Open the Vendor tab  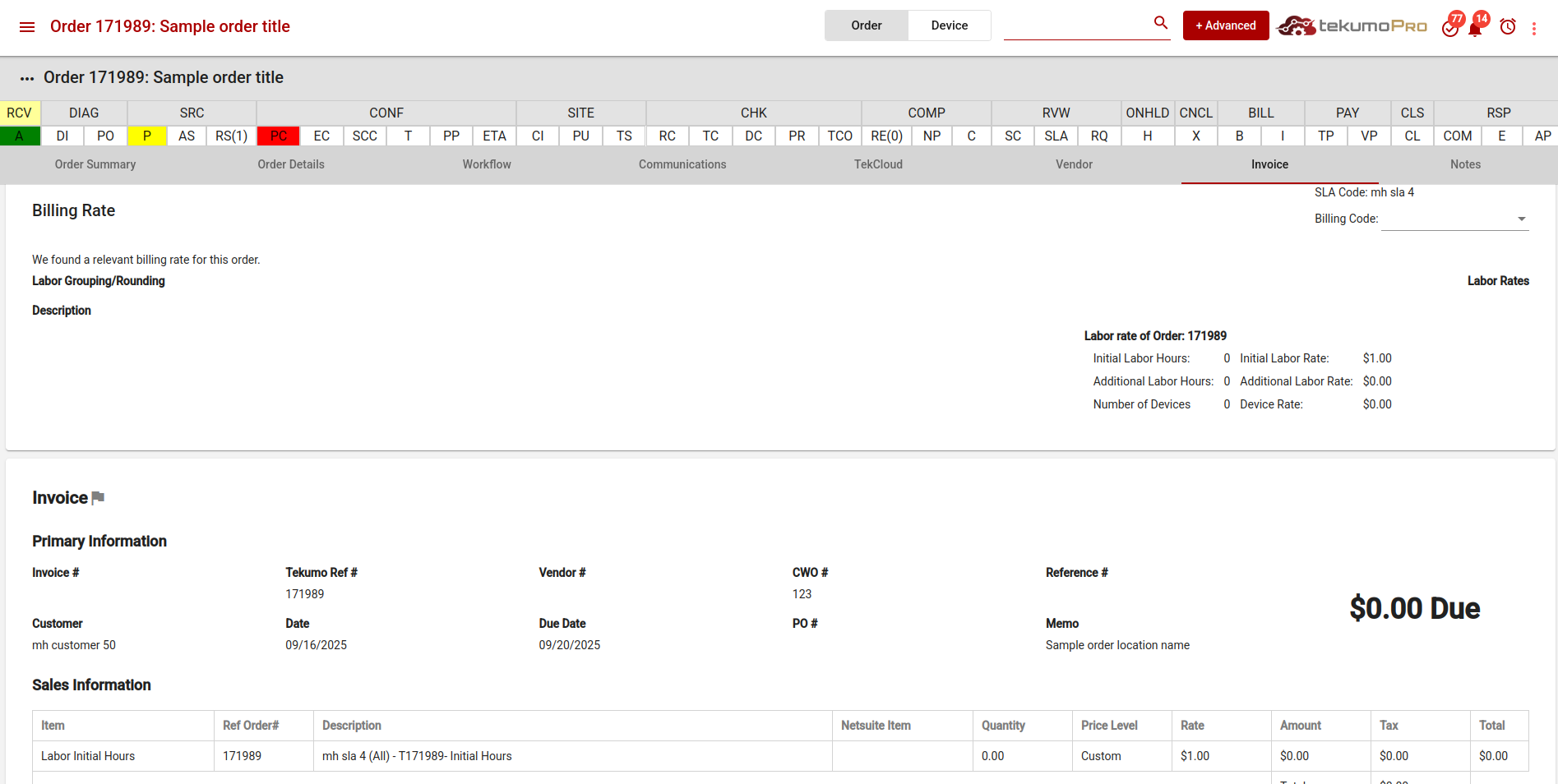[1074, 164]
